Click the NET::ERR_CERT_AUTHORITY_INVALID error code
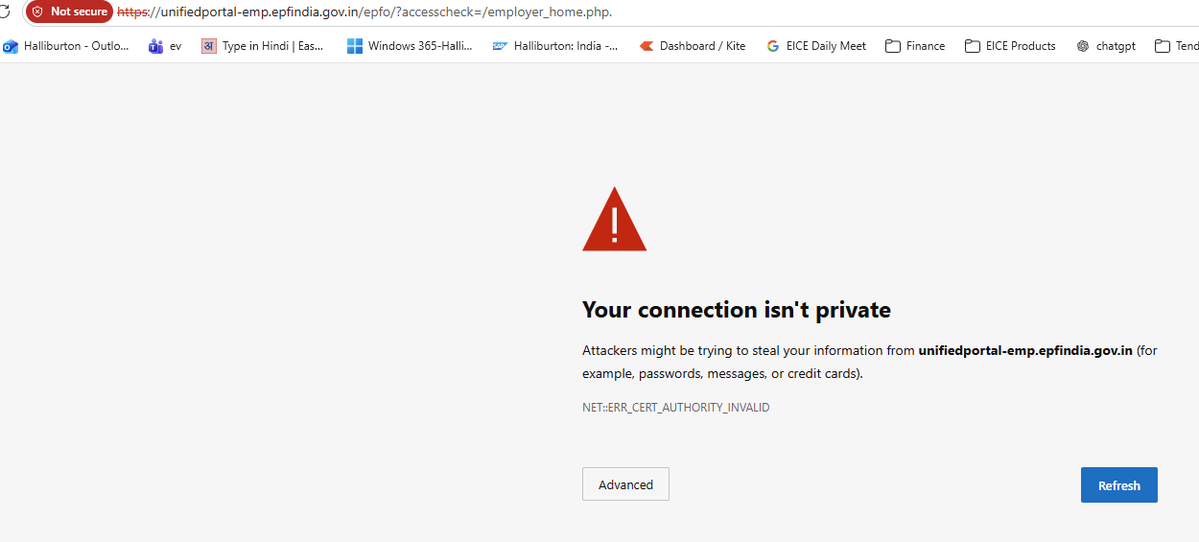The image size is (1199, 542). coord(676,407)
